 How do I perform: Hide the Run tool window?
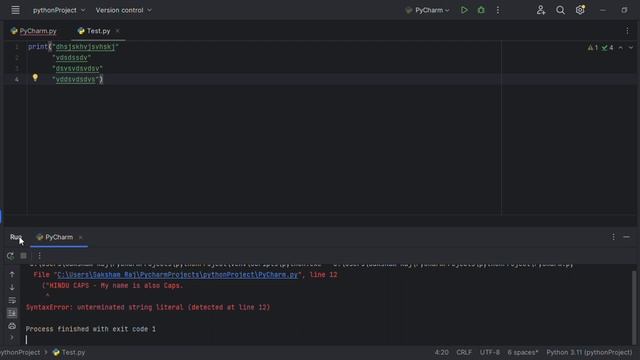click(x=627, y=237)
